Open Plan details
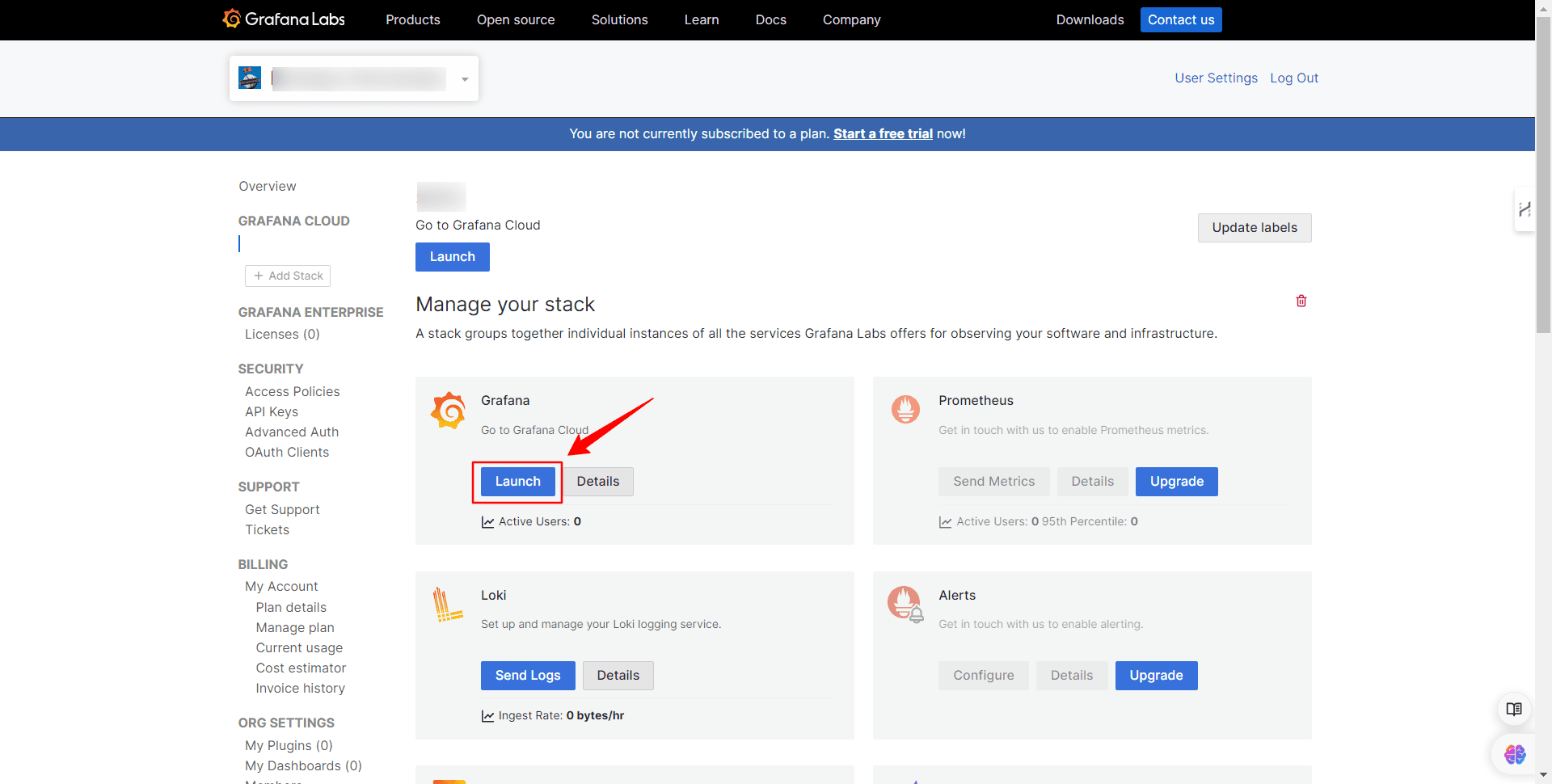1552x784 pixels. click(x=291, y=607)
